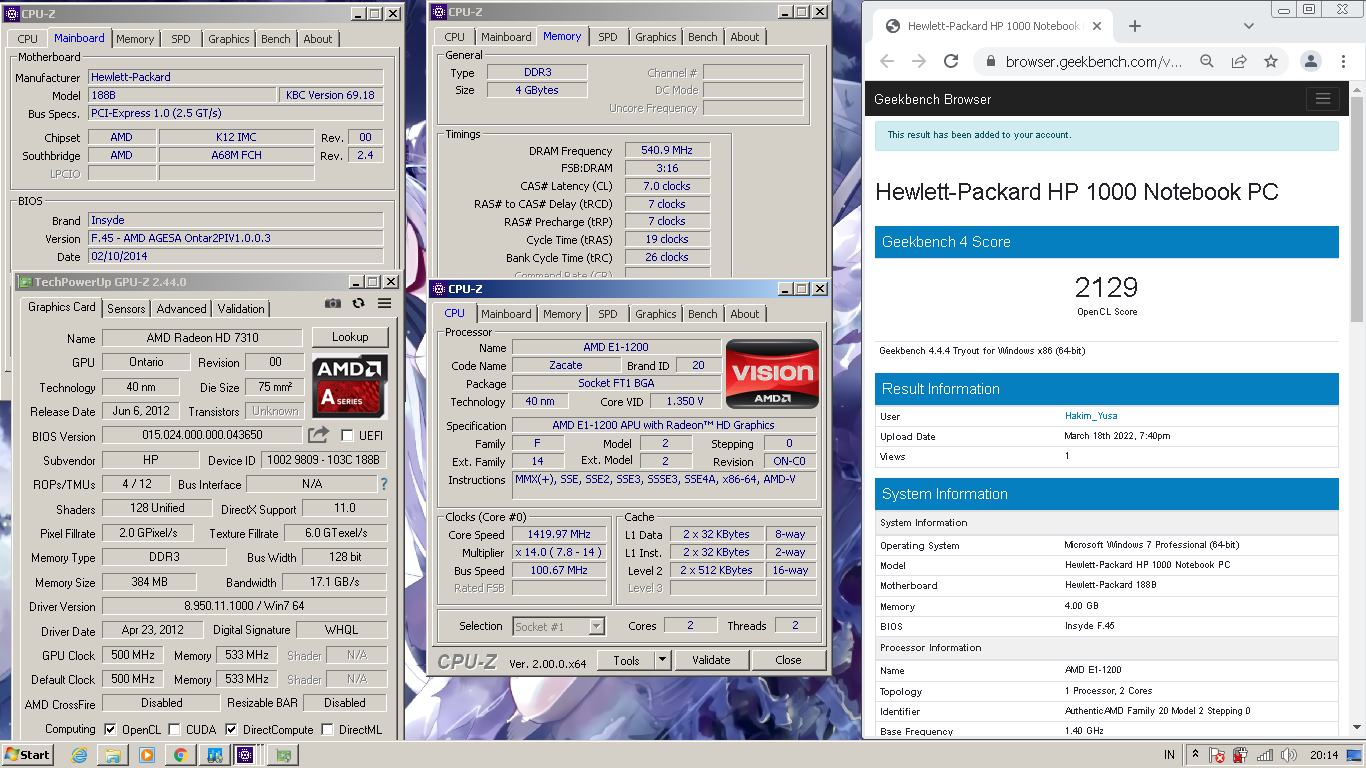Click the Close button in CPU-Z

pyautogui.click(x=788, y=660)
